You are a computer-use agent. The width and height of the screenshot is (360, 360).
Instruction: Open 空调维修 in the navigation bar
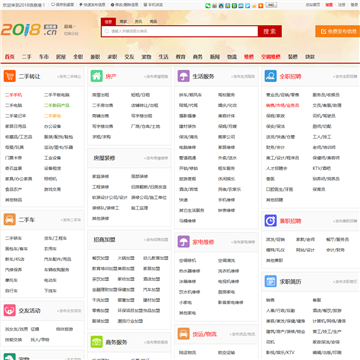(271, 57)
